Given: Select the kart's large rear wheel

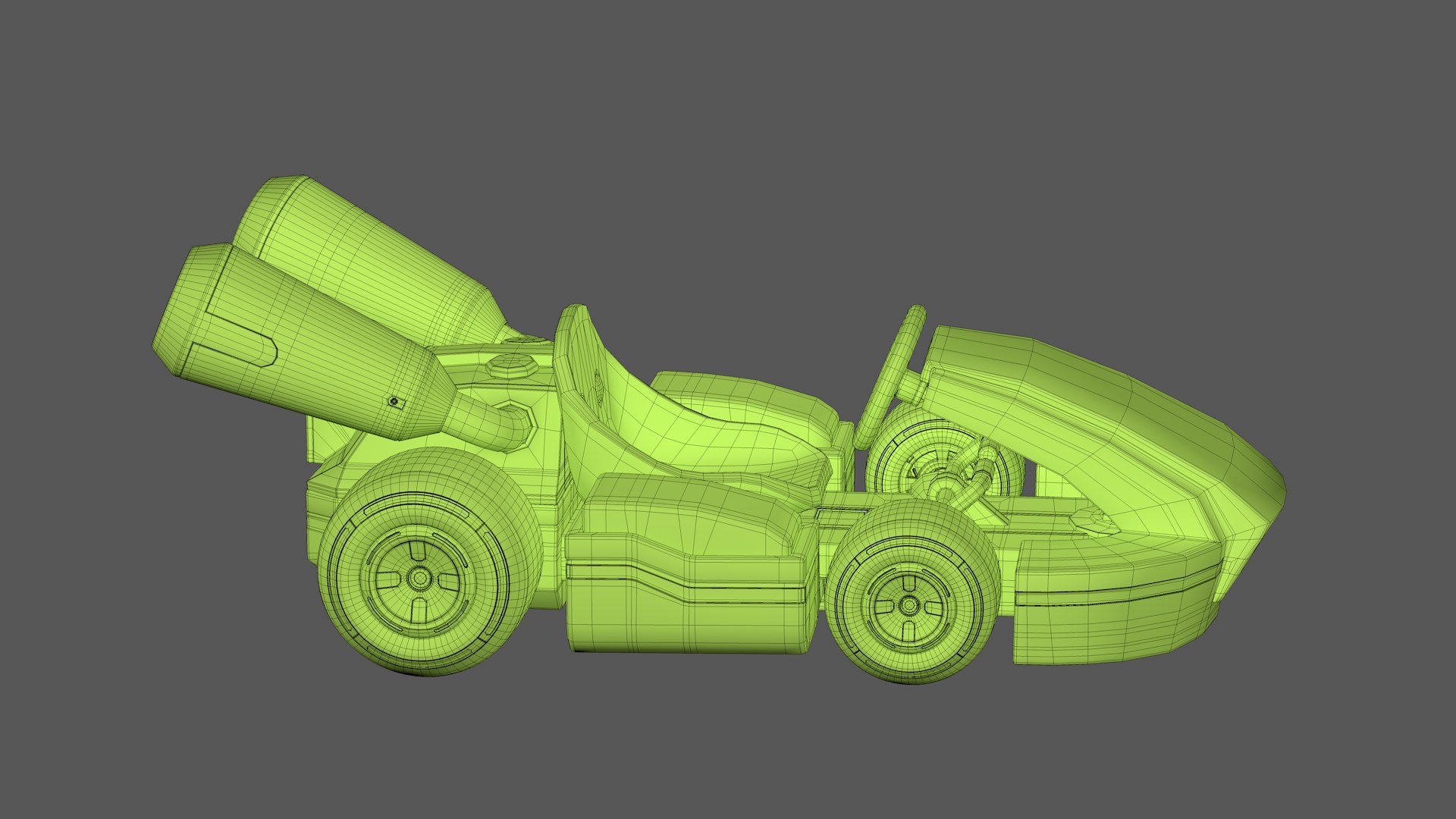Looking at the screenshot, I should [429, 562].
